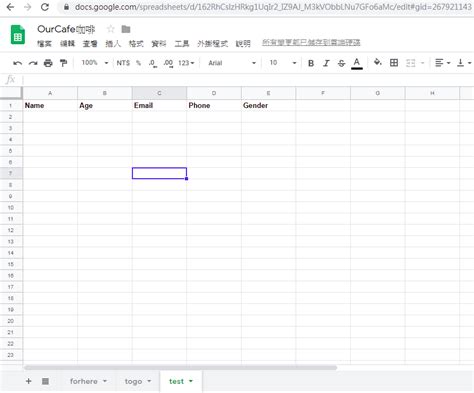Switch to the forhere sheet tab
This screenshot has height=393, width=474.
tap(84, 381)
